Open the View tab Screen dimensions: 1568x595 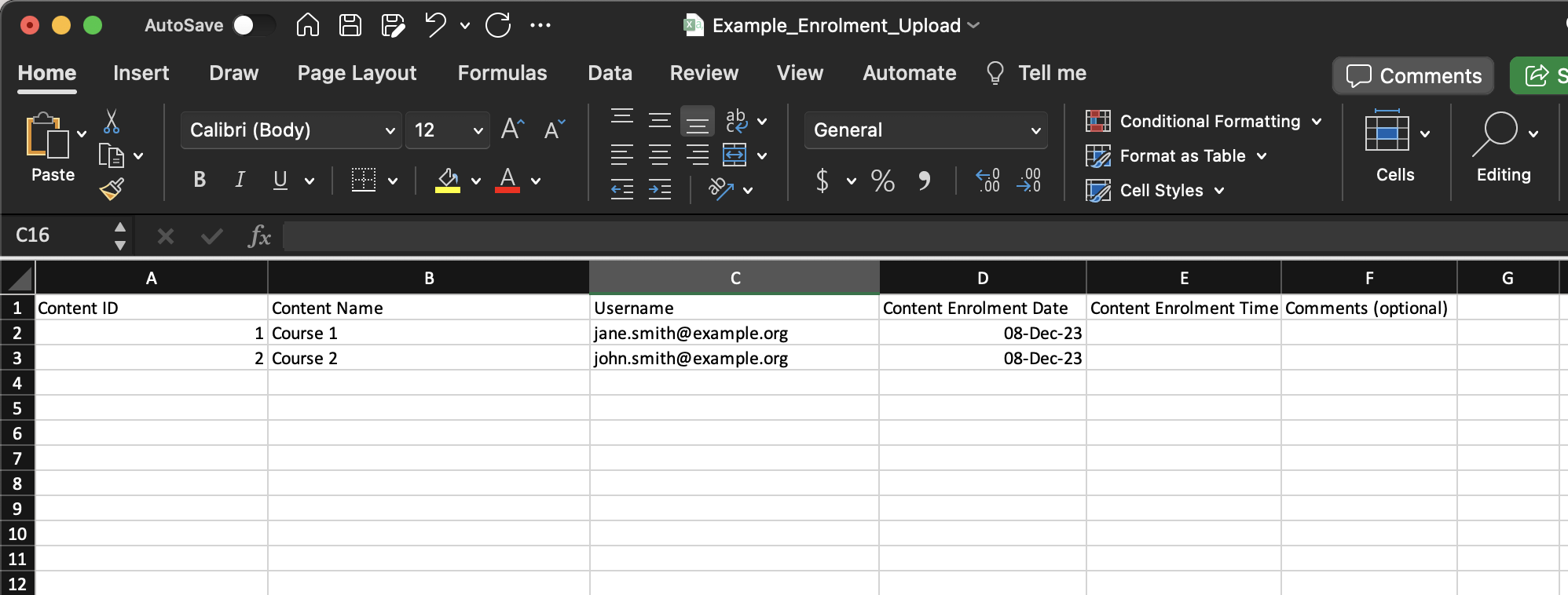(x=800, y=73)
